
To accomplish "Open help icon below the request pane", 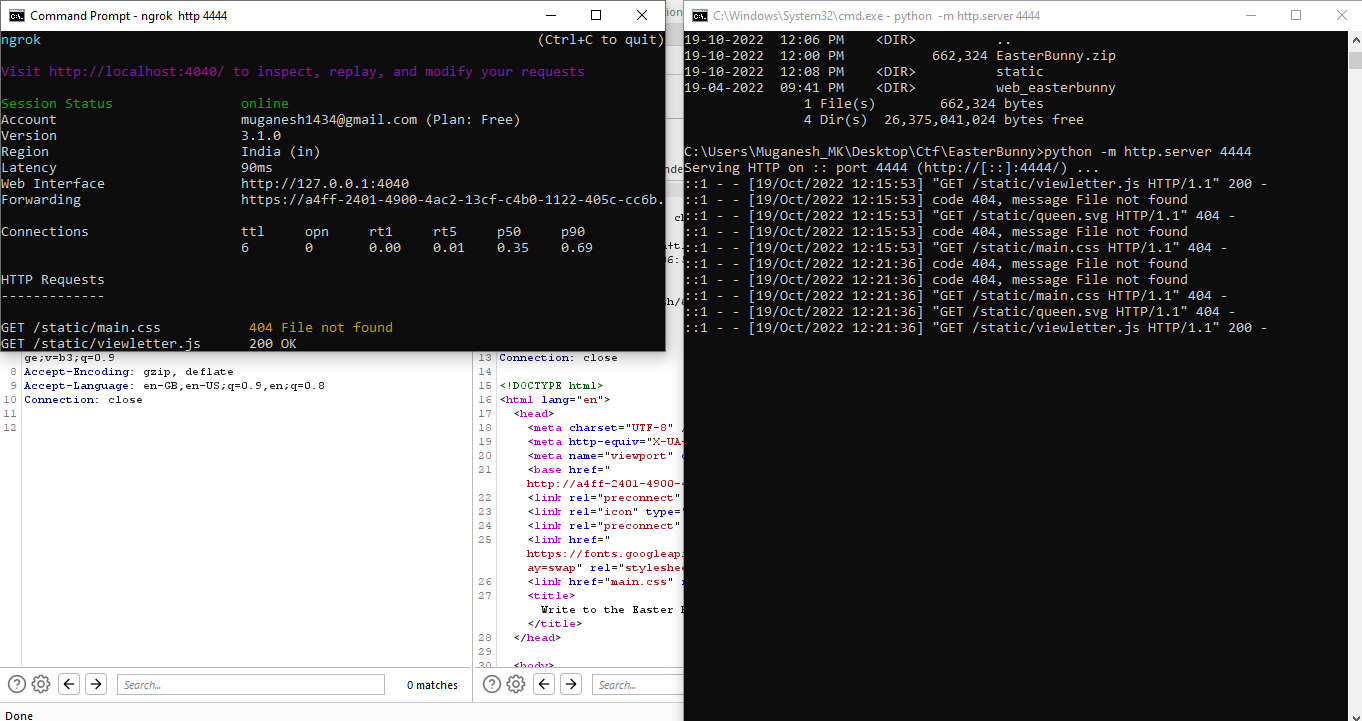I will (x=16, y=684).
